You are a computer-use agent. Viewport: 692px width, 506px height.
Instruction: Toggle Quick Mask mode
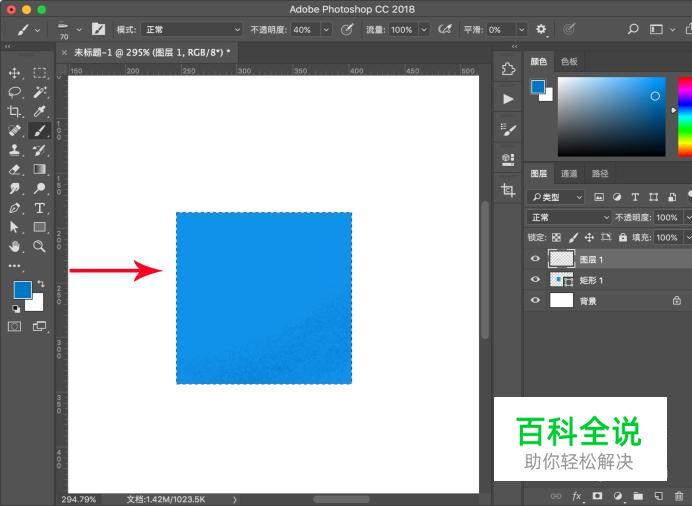click(x=15, y=326)
